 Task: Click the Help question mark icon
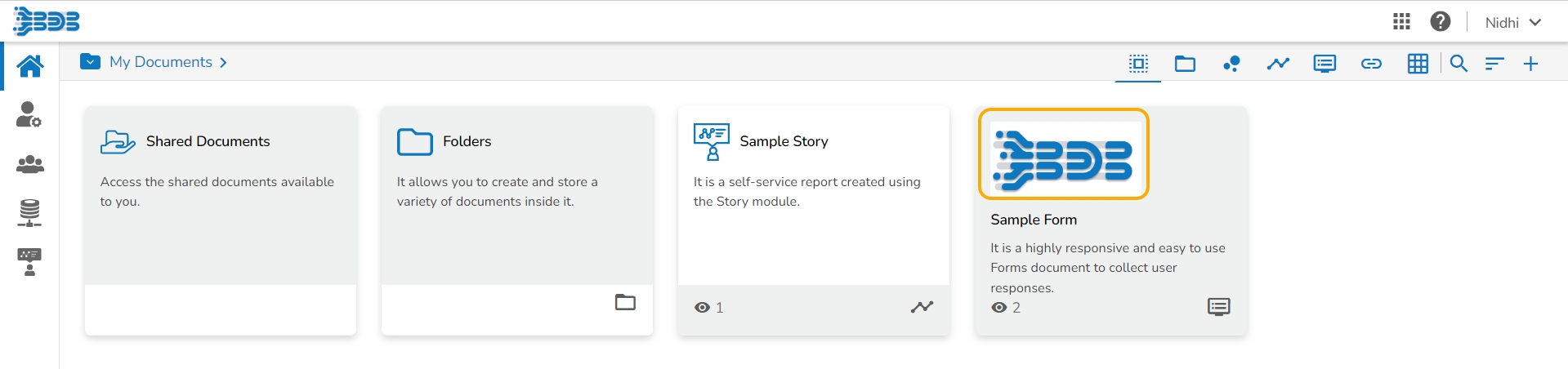(x=1441, y=22)
